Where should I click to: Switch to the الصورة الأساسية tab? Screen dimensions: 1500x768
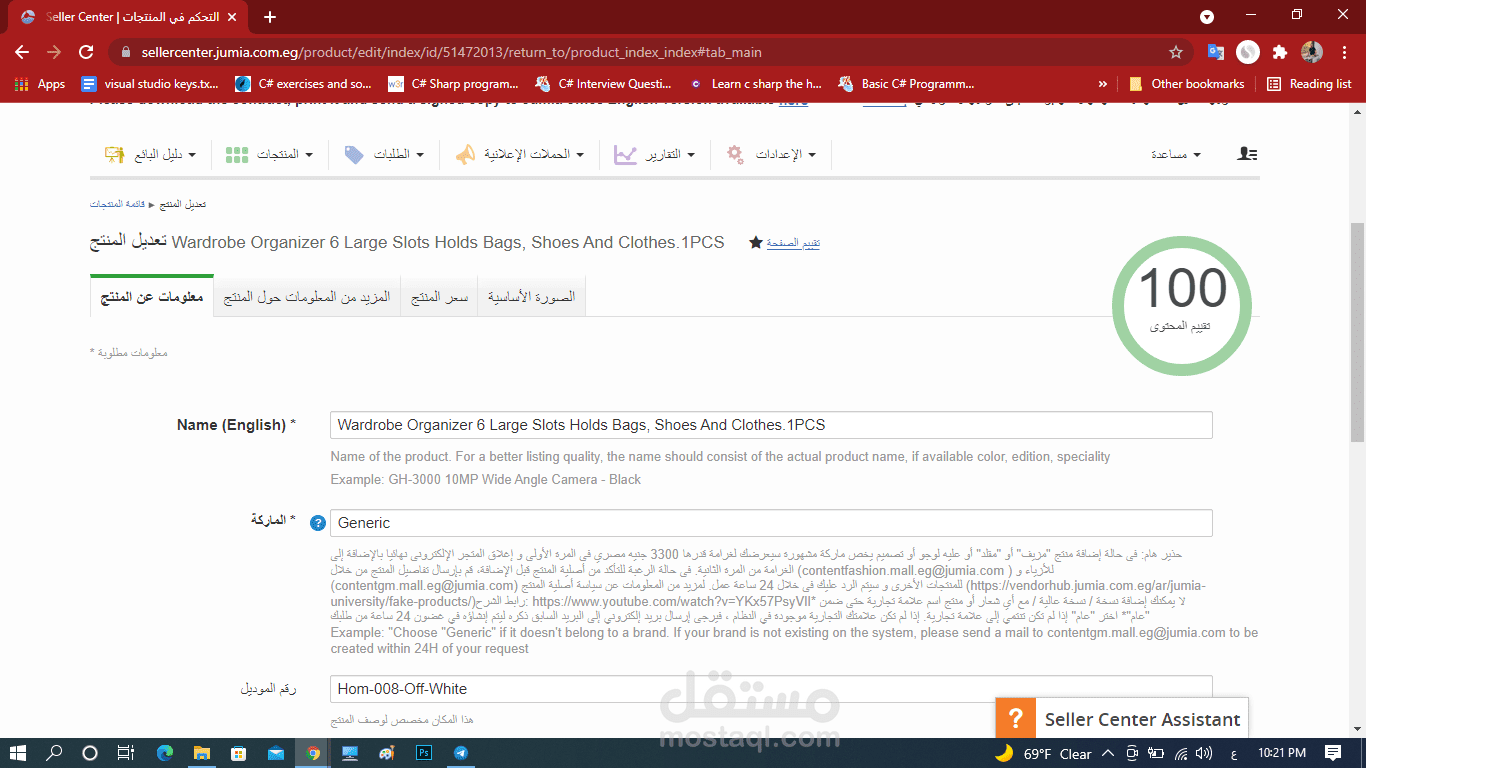(x=532, y=297)
